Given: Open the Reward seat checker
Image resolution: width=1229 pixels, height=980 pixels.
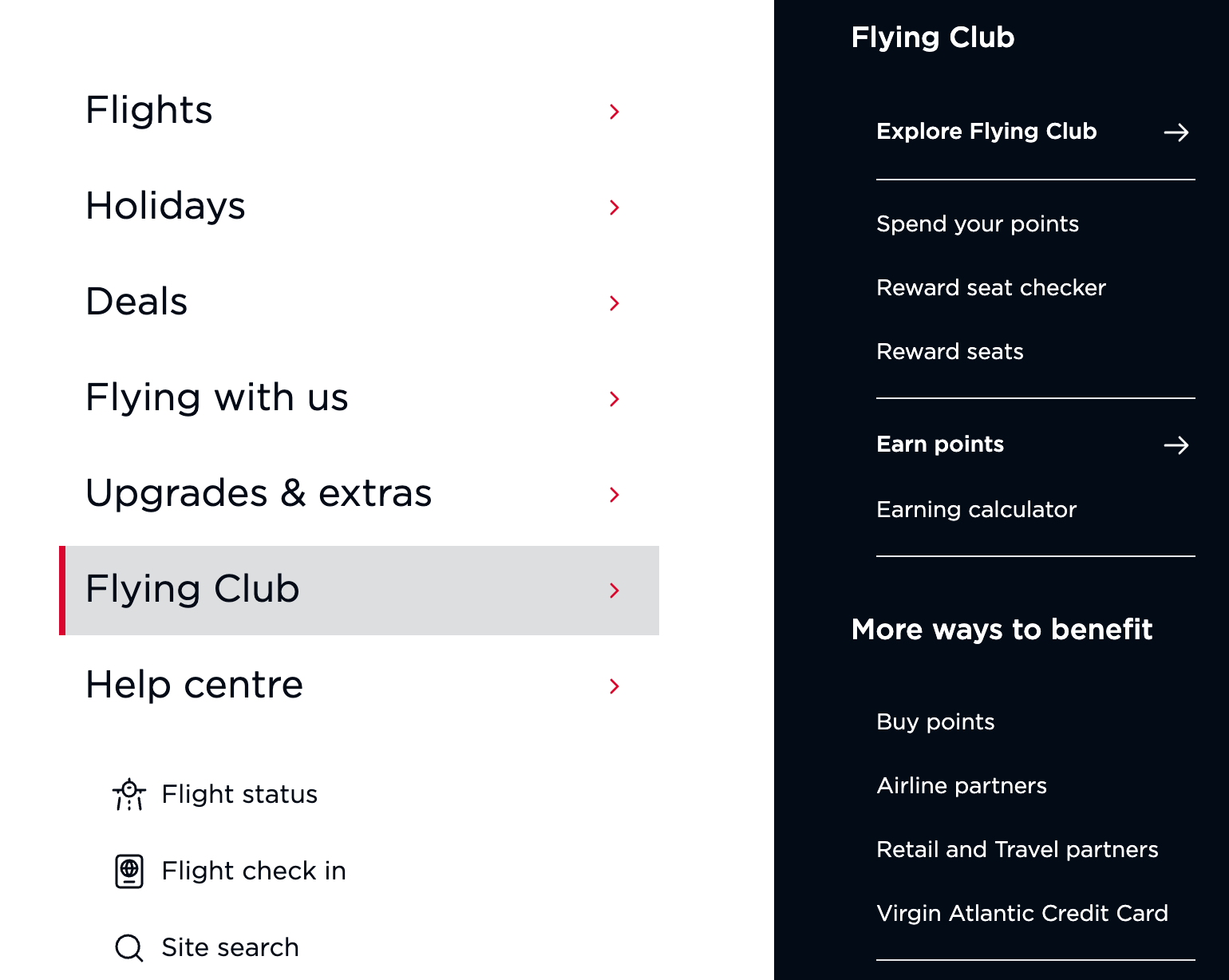Looking at the screenshot, I should coord(991,288).
